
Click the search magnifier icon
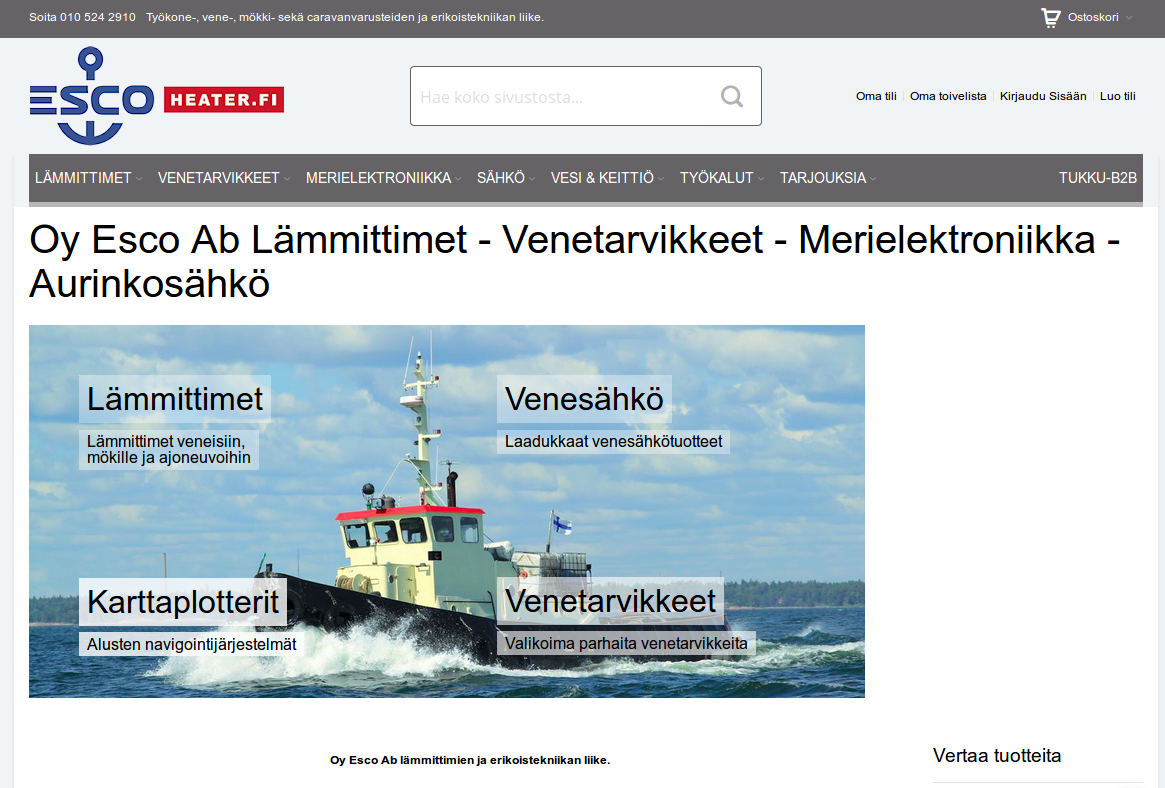point(732,96)
